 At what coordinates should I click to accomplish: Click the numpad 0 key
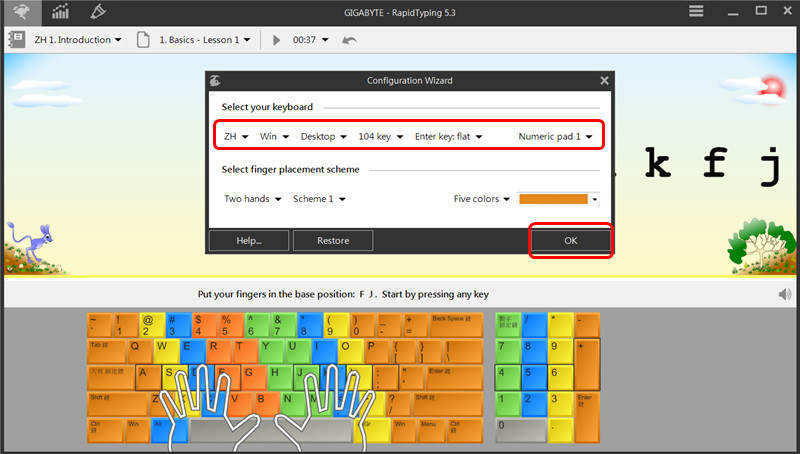click(520, 431)
